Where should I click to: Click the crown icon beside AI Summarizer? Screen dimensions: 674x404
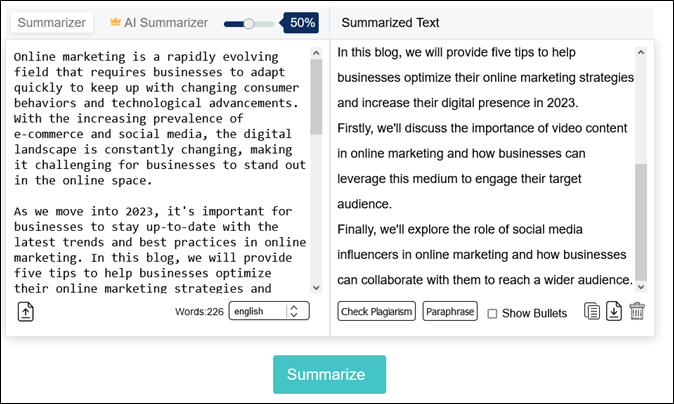tap(115, 22)
